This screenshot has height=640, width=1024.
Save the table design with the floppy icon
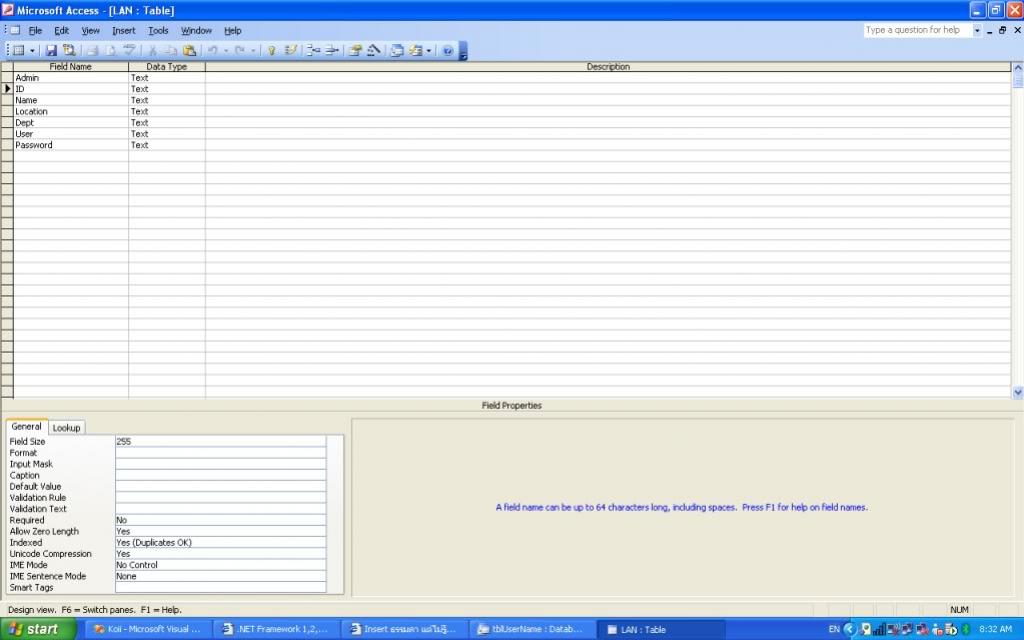(x=51, y=50)
